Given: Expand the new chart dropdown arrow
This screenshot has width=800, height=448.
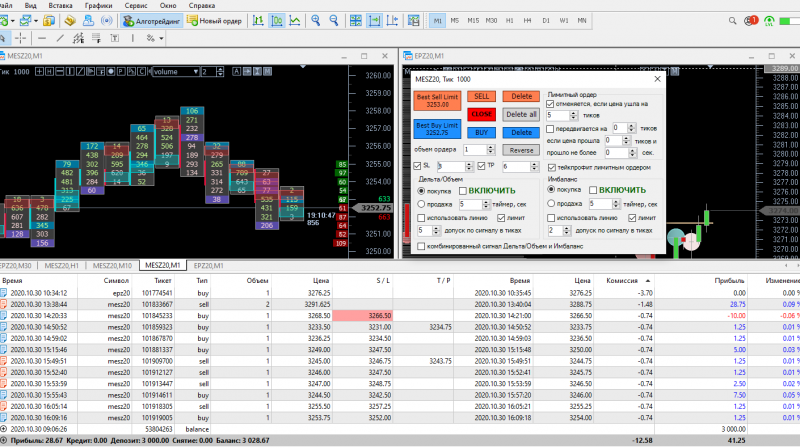Looking at the screenshot, I should 13,21.
